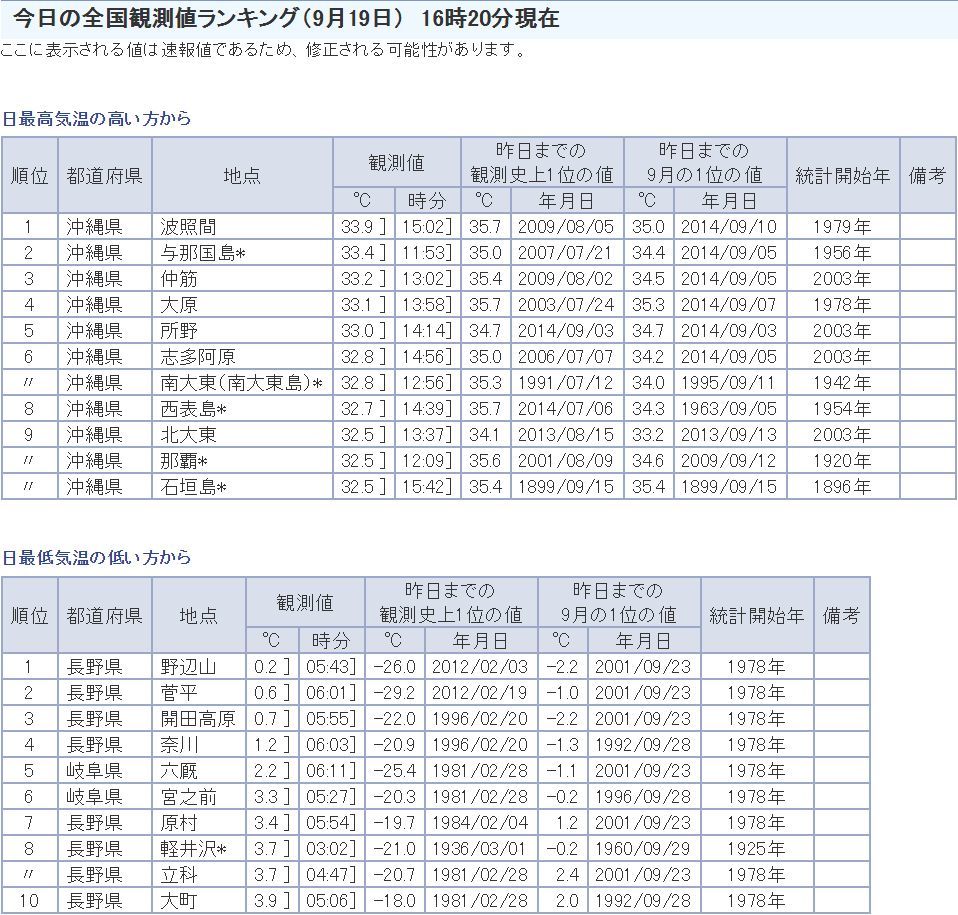
Task: Click the 軽井沢 location name
Action: 193,849
